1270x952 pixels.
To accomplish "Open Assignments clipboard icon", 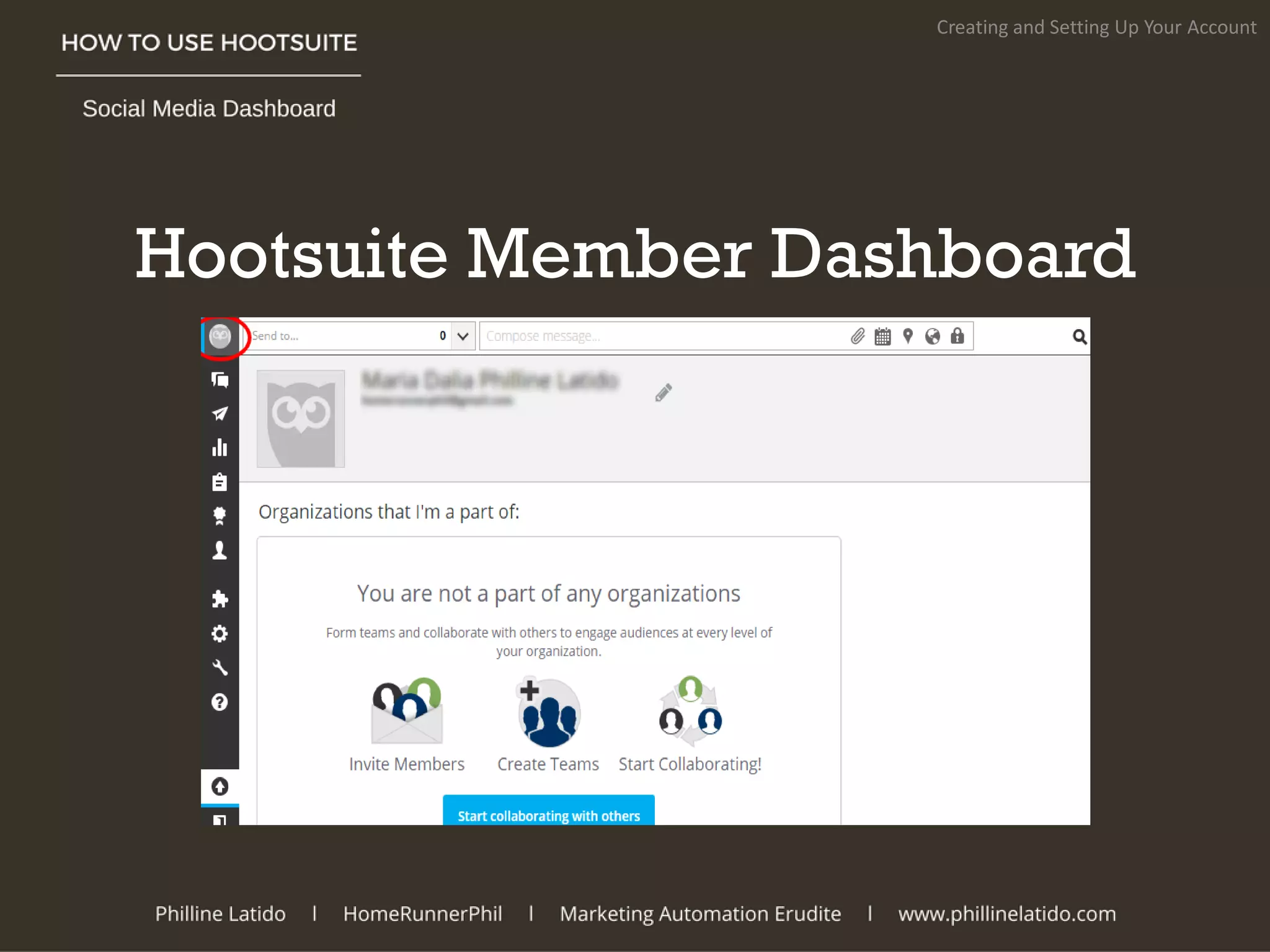I will pos(220,482).
